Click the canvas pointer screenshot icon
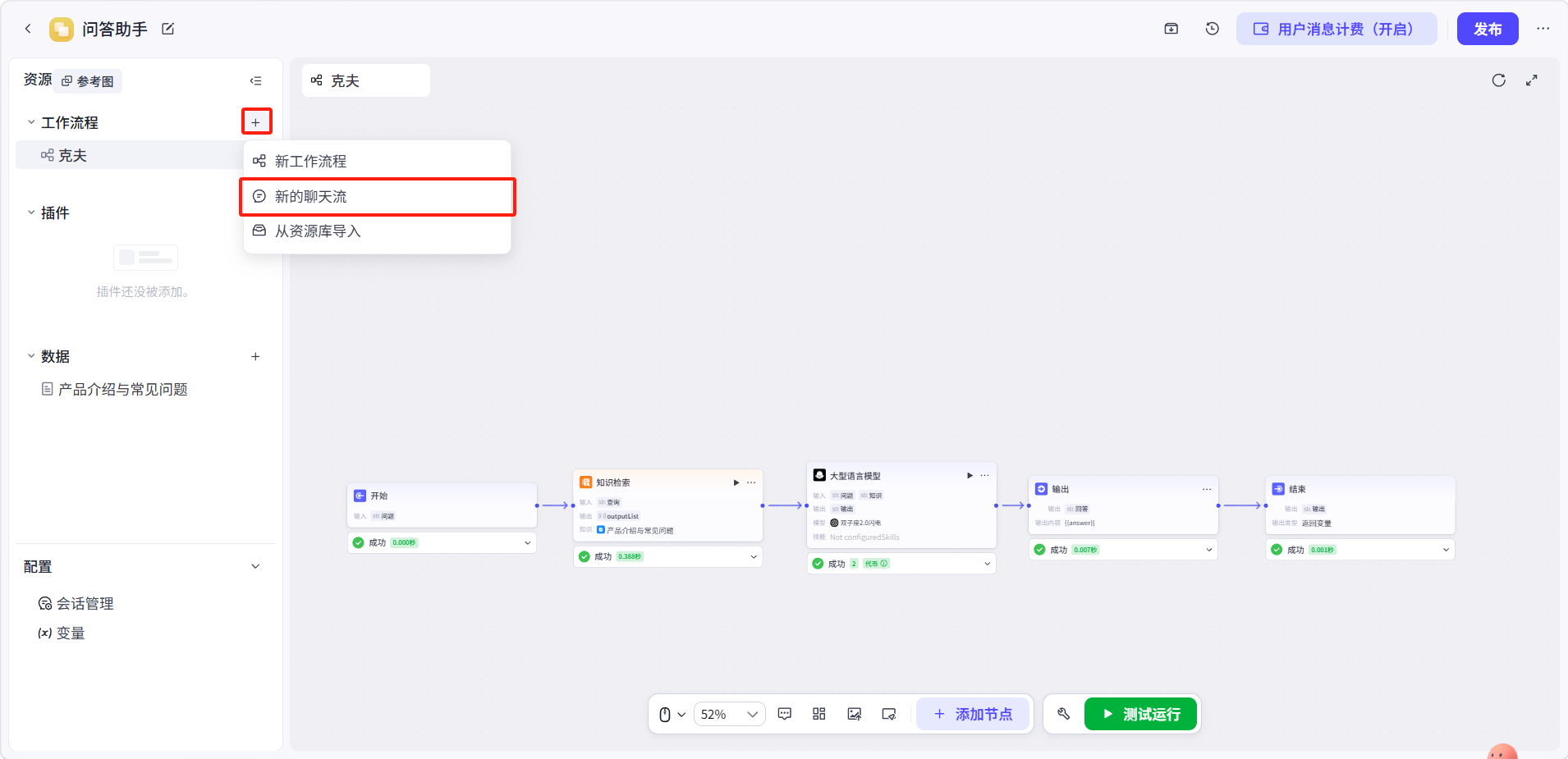 tap(889, 714)
